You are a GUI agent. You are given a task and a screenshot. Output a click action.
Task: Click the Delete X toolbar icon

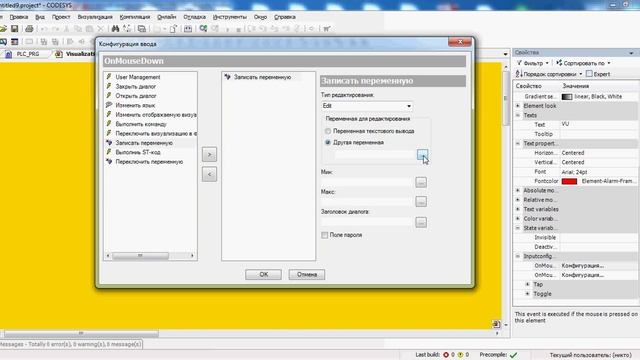coord(100,29)
